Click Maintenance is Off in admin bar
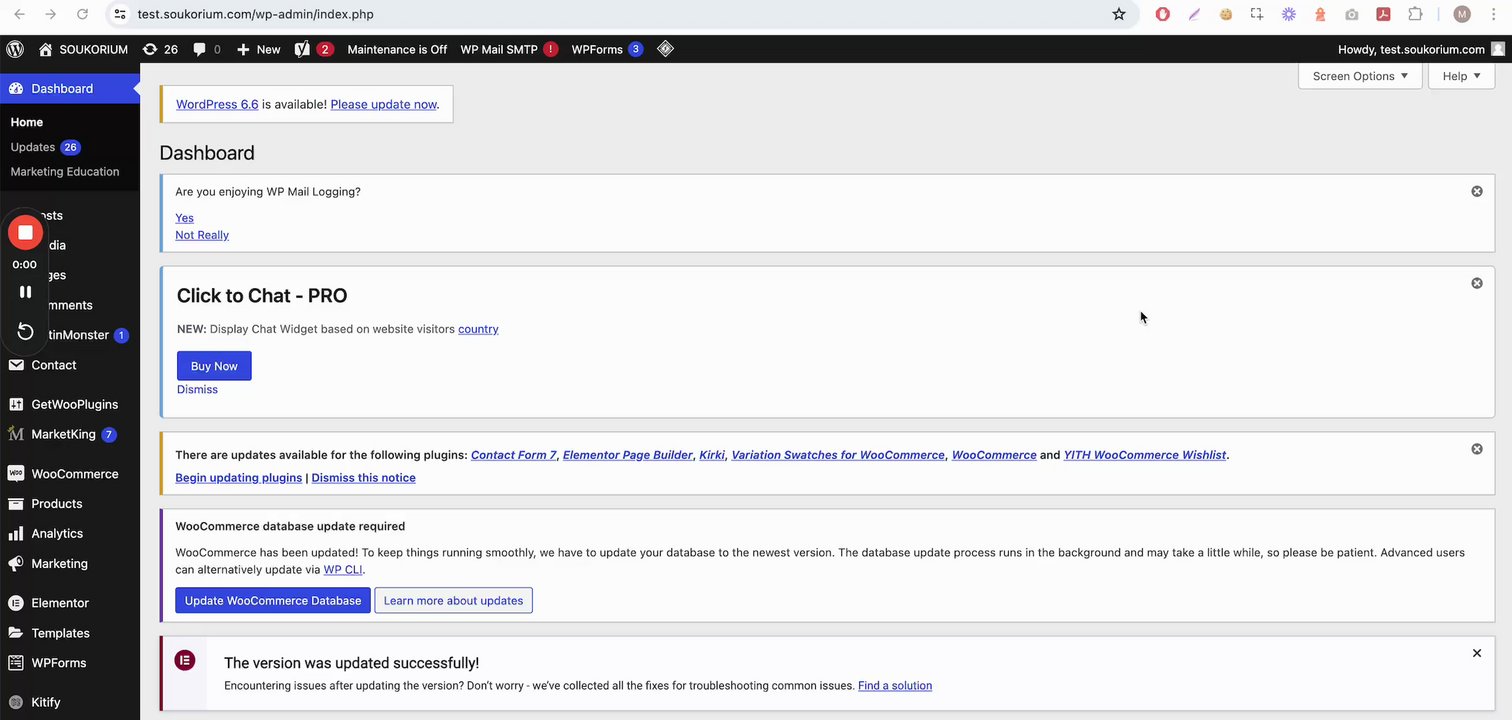 click(x=397, y=49)
